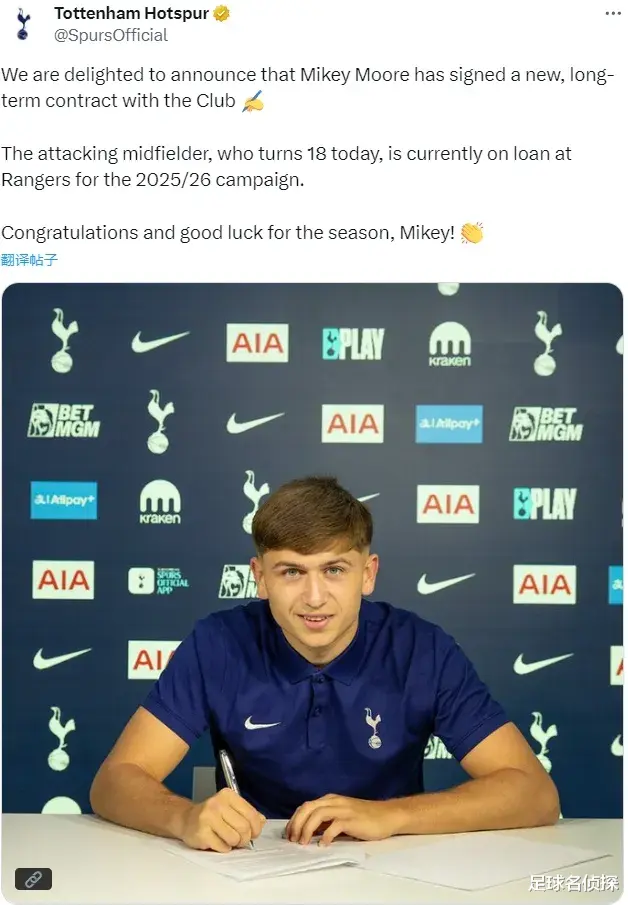This screenshot has width=628, height=905.
Task: Click the 足球名侦探 watermark
Action: click(x=573, y=882)
